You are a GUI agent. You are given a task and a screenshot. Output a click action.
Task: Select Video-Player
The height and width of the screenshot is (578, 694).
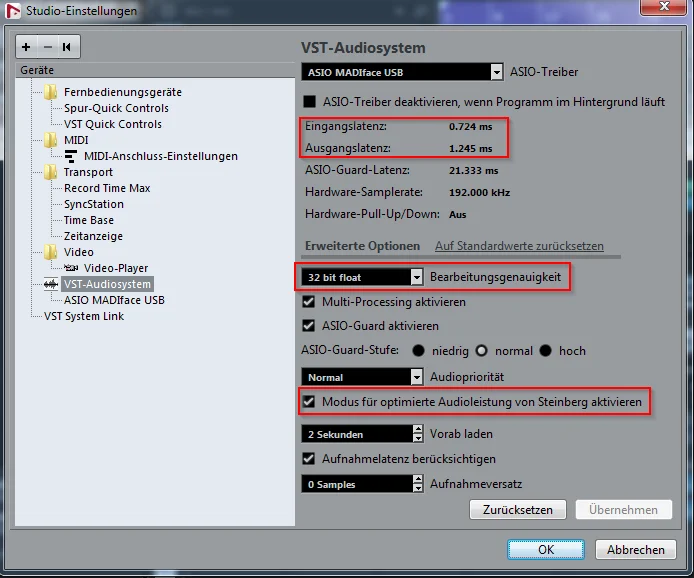click(x=116, y=268)
